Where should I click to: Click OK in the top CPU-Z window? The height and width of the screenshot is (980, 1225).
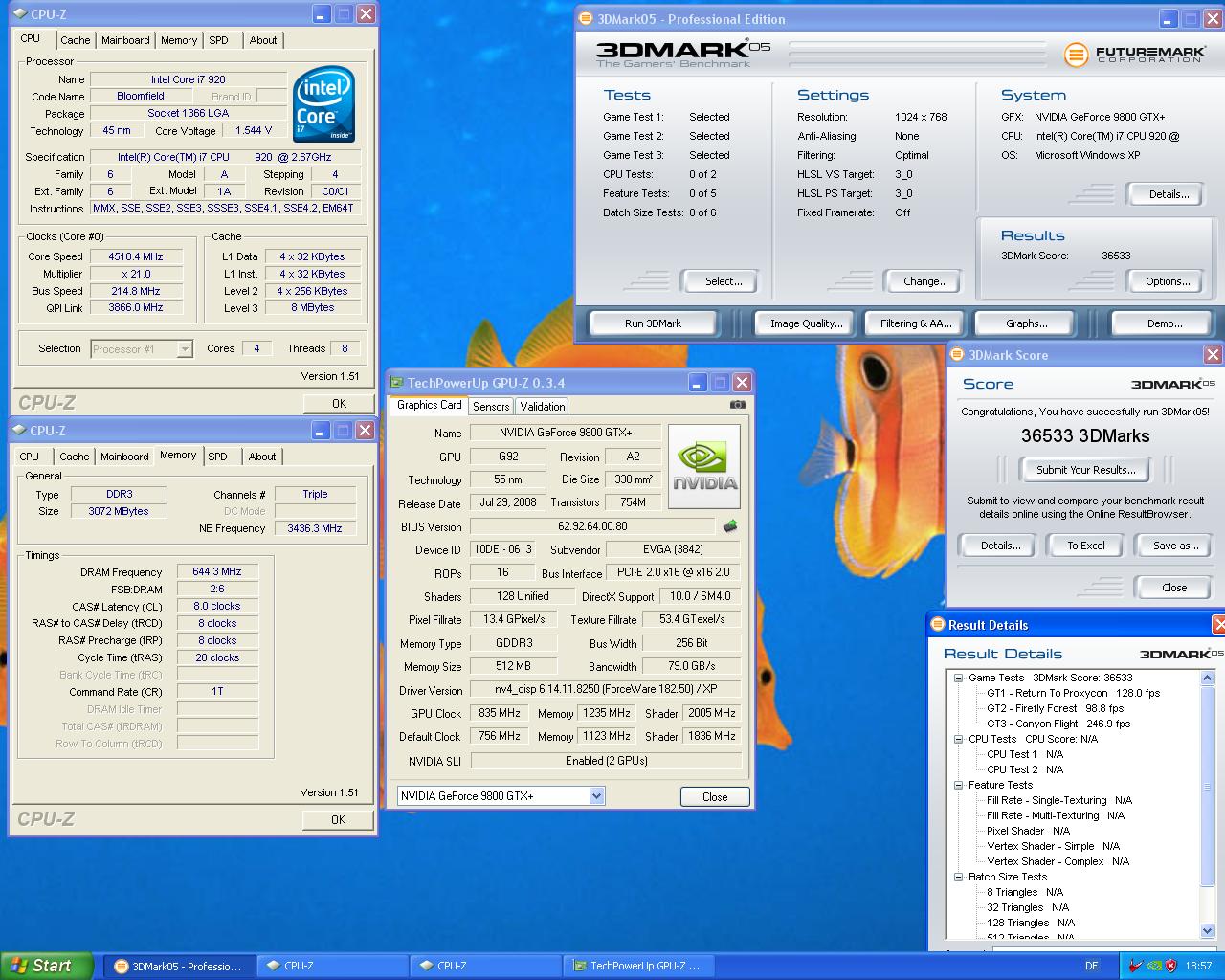(339, 403)
